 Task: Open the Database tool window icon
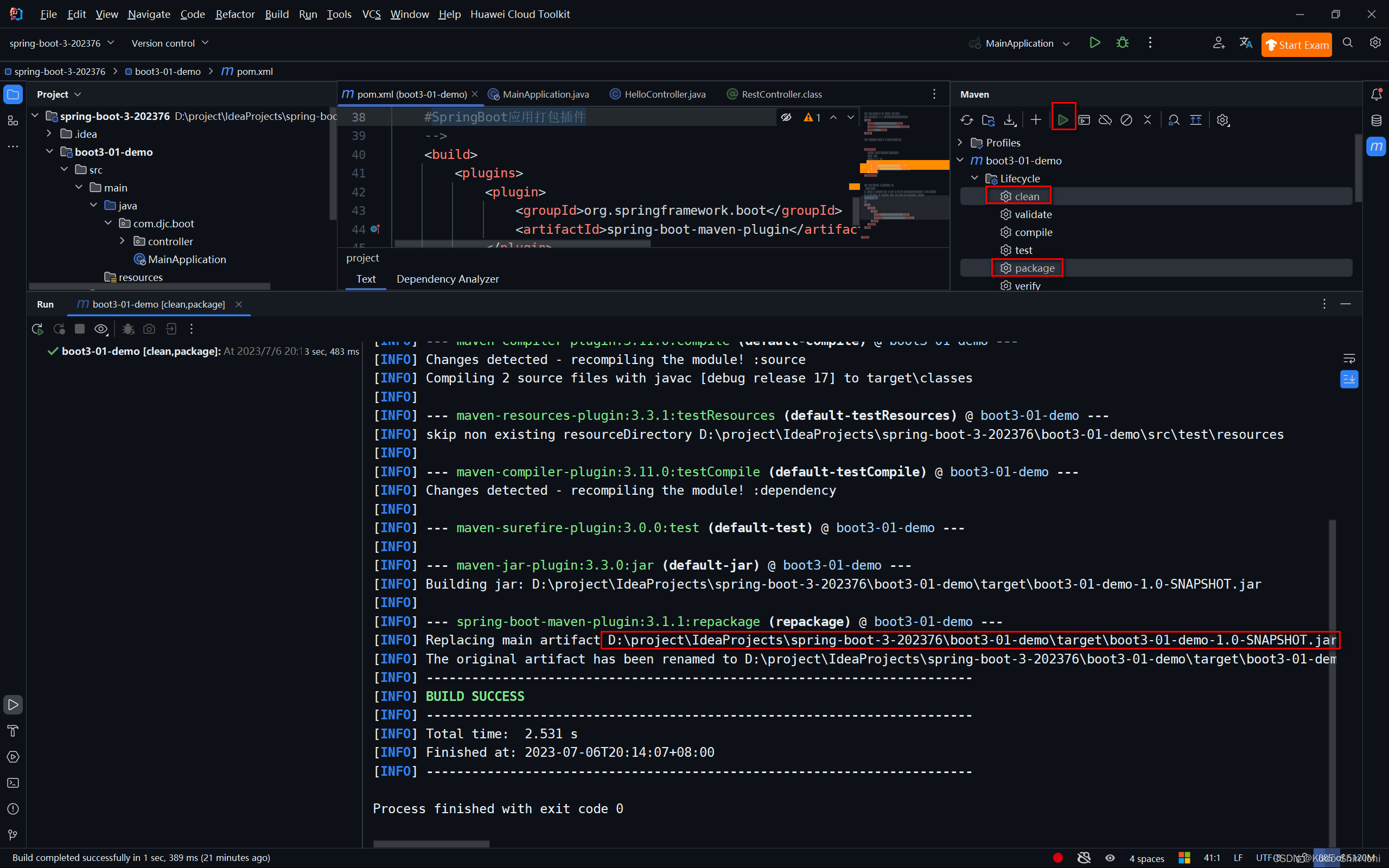1376,120
